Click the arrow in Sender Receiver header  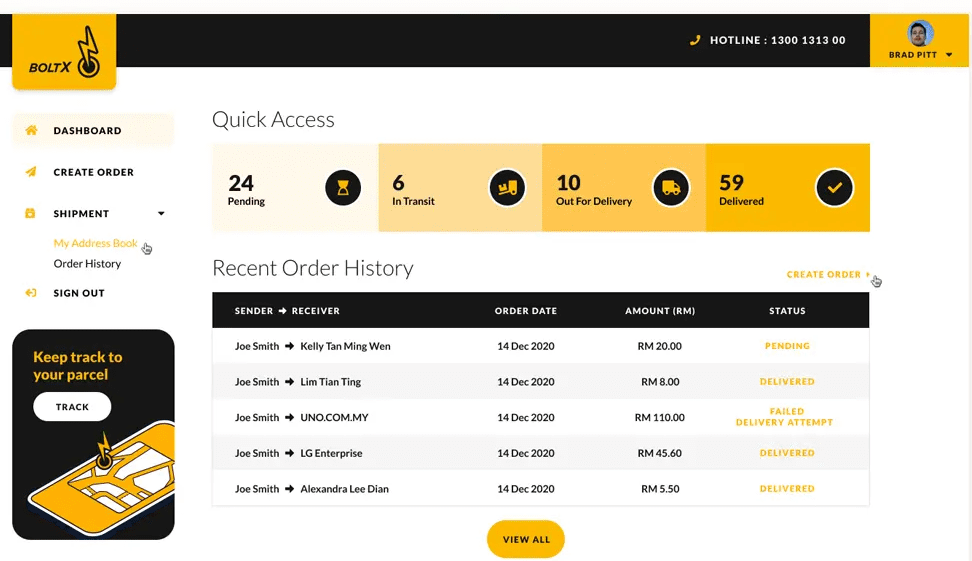coord(283,311)
